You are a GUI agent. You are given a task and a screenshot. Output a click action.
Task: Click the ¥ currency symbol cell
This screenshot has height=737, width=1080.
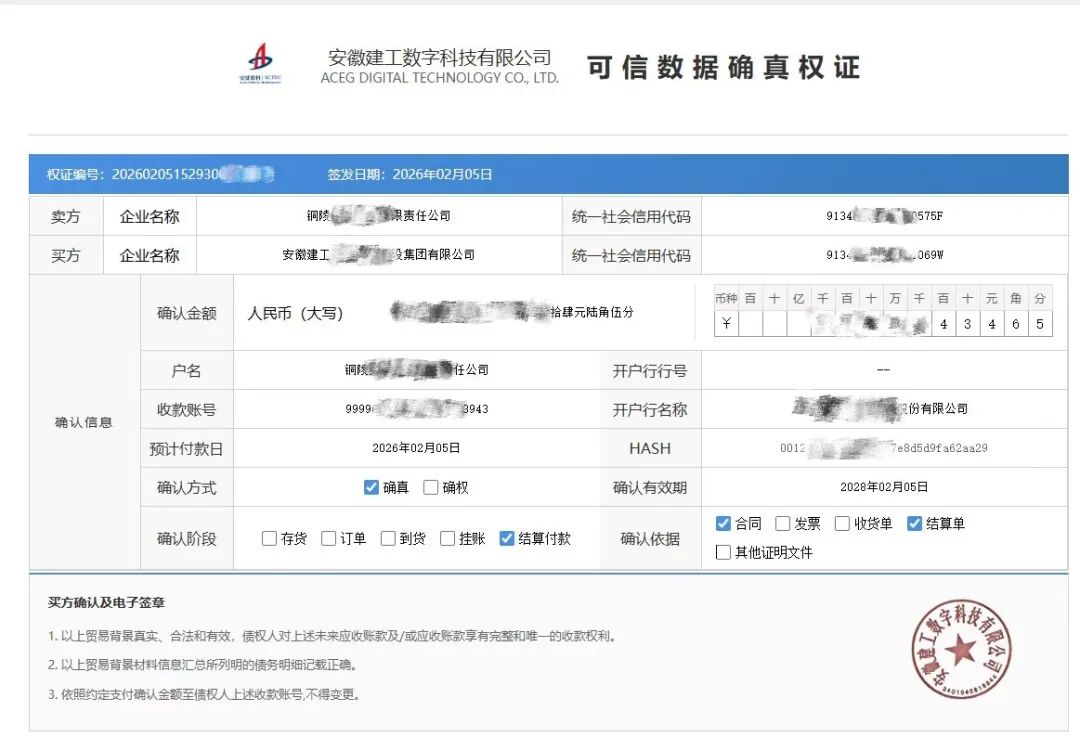726,324
